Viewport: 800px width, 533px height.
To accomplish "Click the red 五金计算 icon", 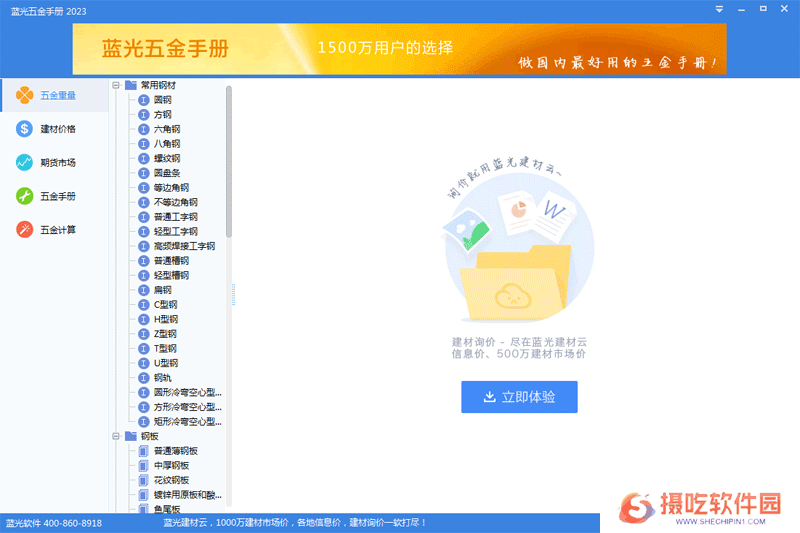I will coord(24,230).
